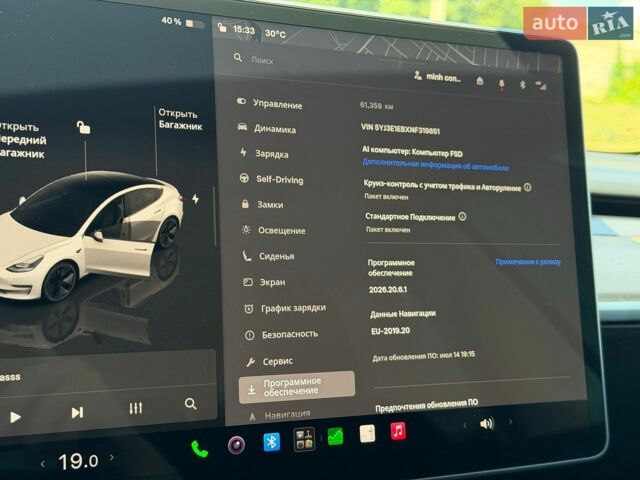
Task: Increase volume with right arrow
Action: click(510, 422)
